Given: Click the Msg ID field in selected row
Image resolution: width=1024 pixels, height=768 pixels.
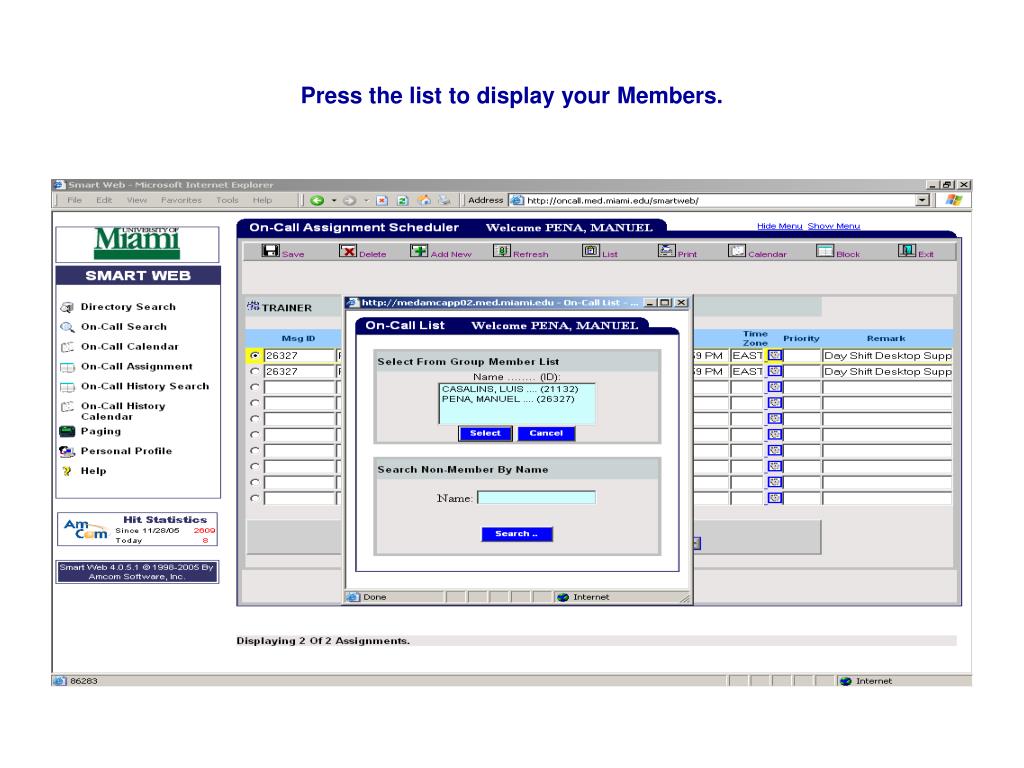Looking at the screenshot, I should [x=299, y=356].
